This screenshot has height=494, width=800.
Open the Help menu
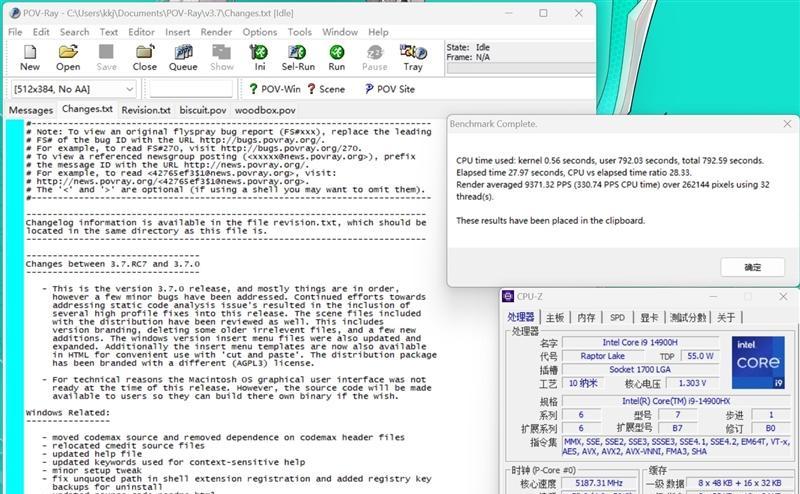[378, 32]
